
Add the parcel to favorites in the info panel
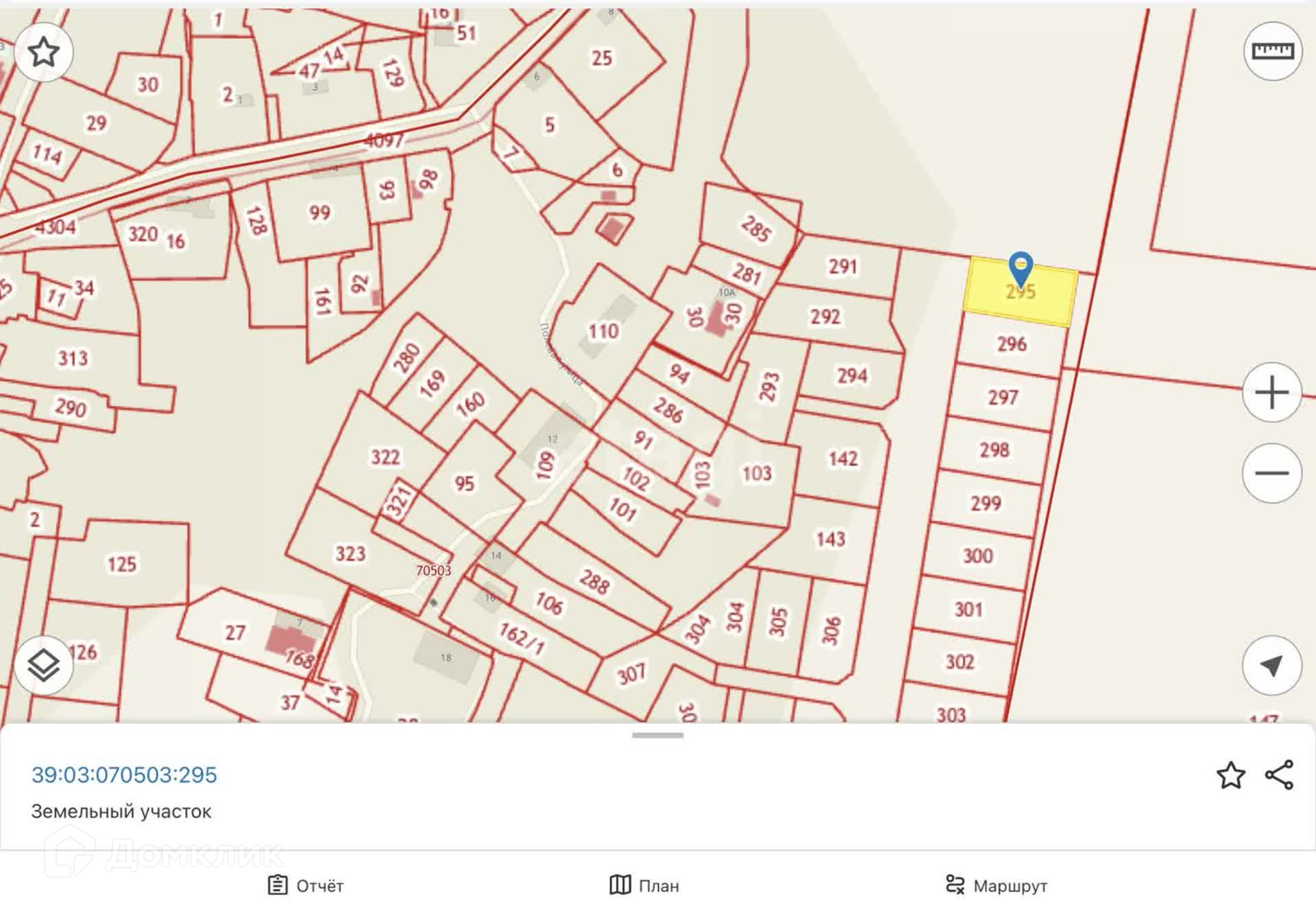click(1230, 775)
